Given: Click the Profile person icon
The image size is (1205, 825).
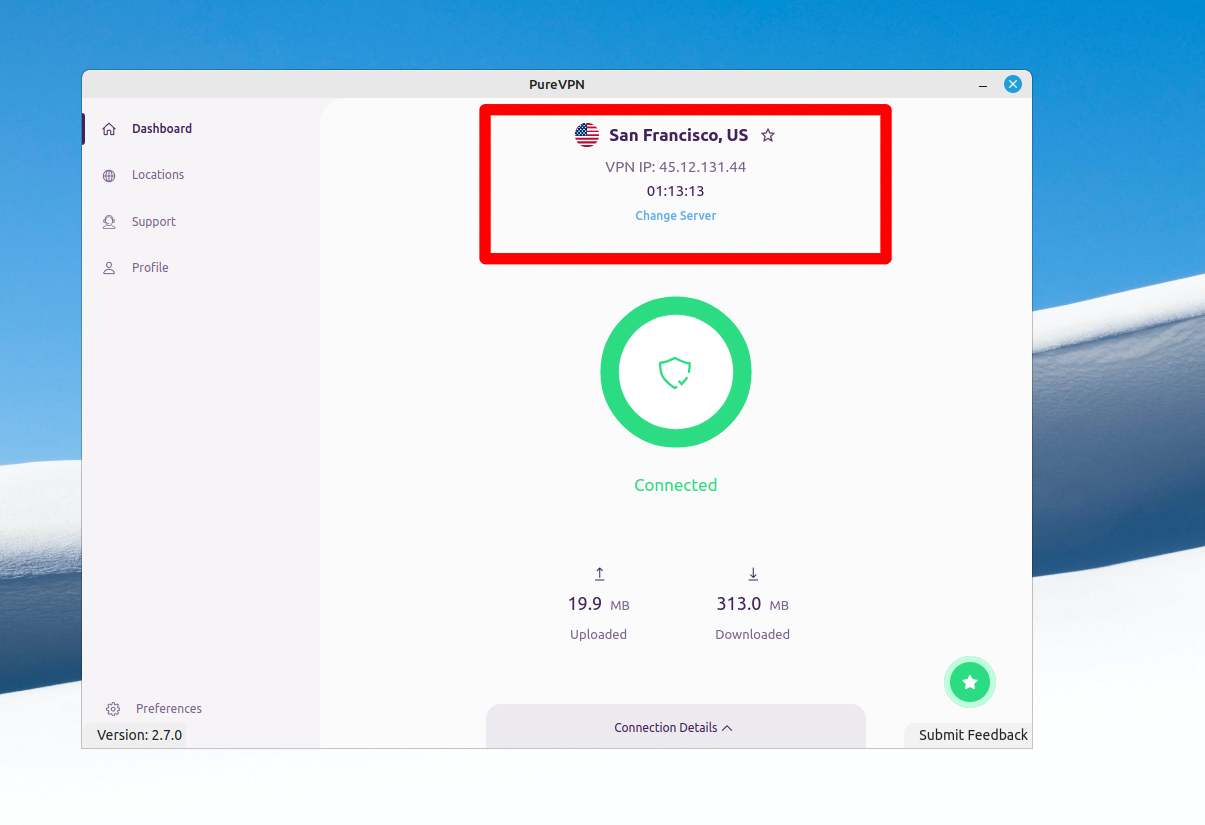Looking at the screenshot, I should [x=109, y=268].
